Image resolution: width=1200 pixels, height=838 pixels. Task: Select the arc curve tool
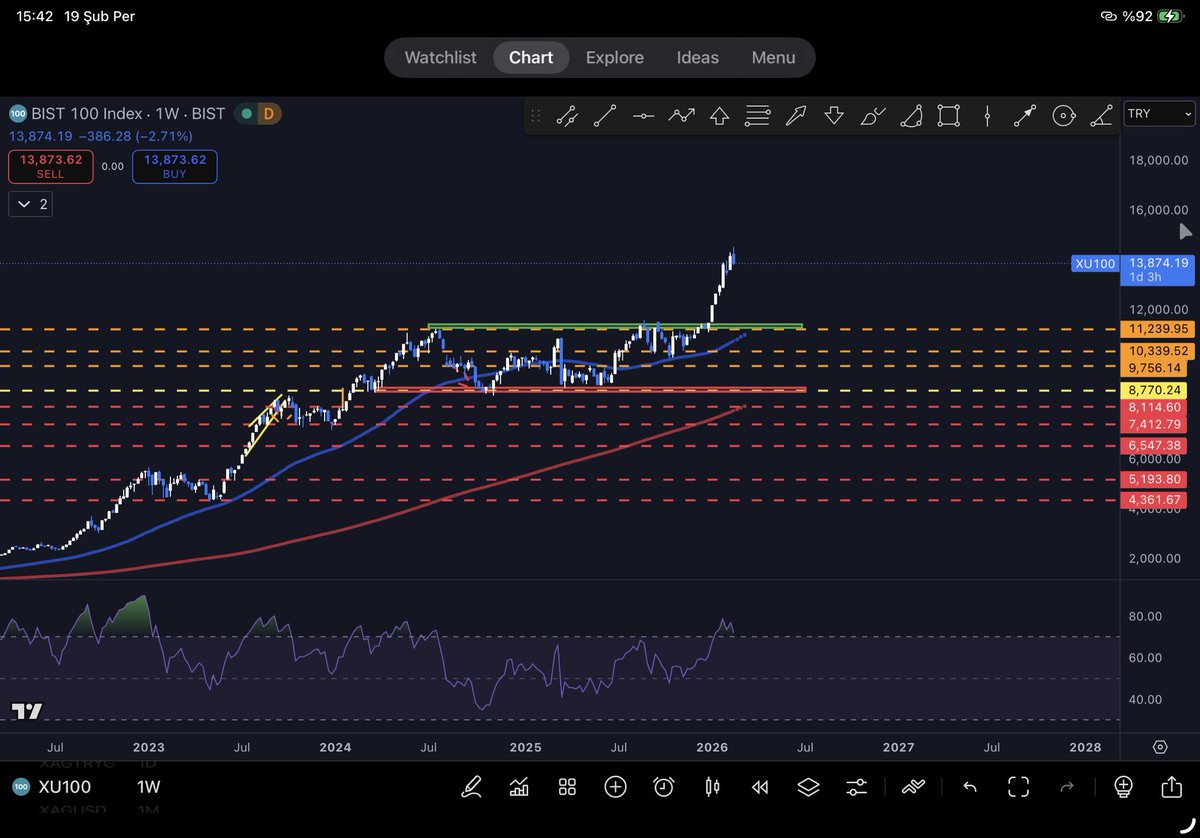[x=911, y=116]
